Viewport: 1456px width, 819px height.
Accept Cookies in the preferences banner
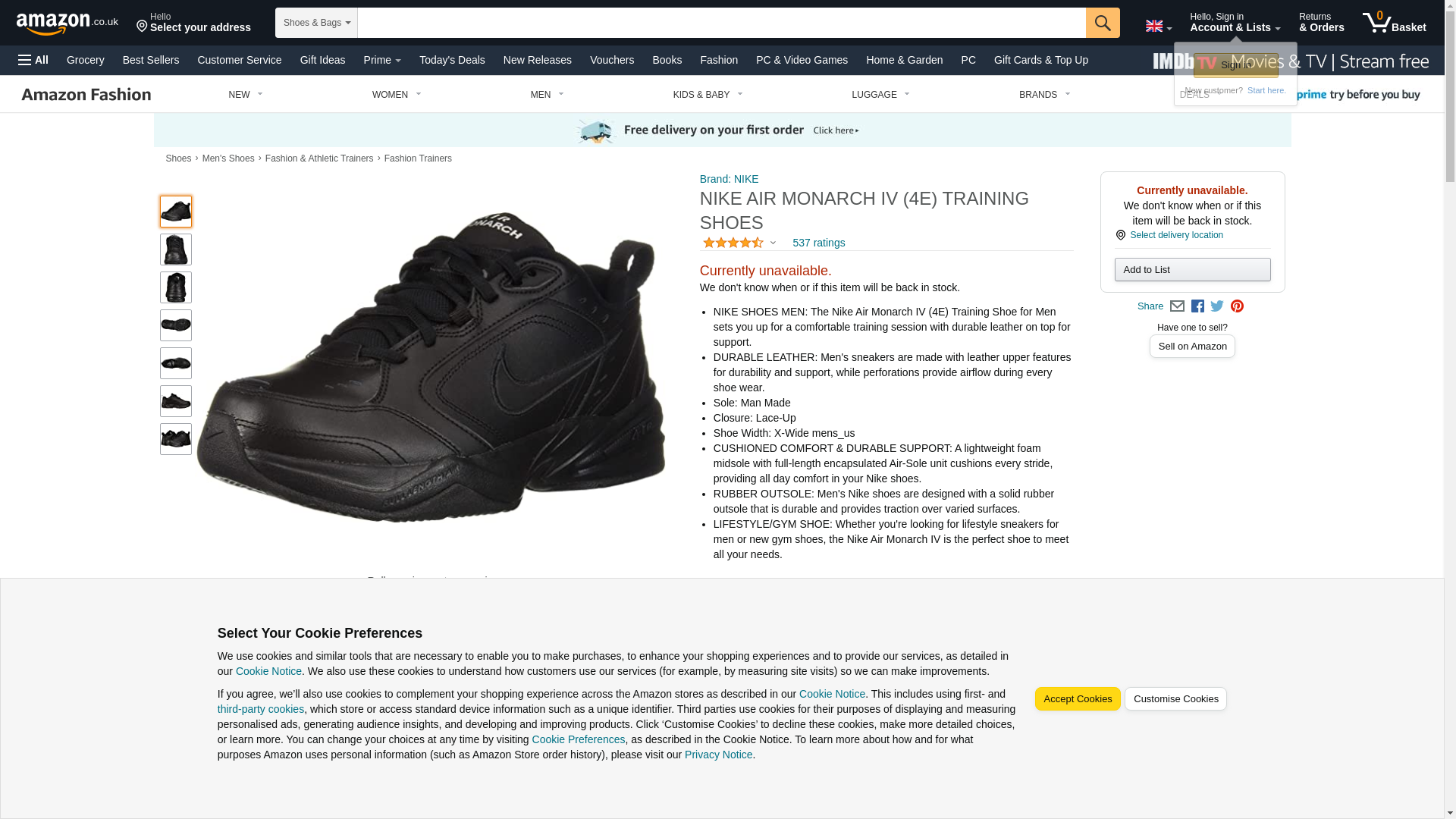1078,699
